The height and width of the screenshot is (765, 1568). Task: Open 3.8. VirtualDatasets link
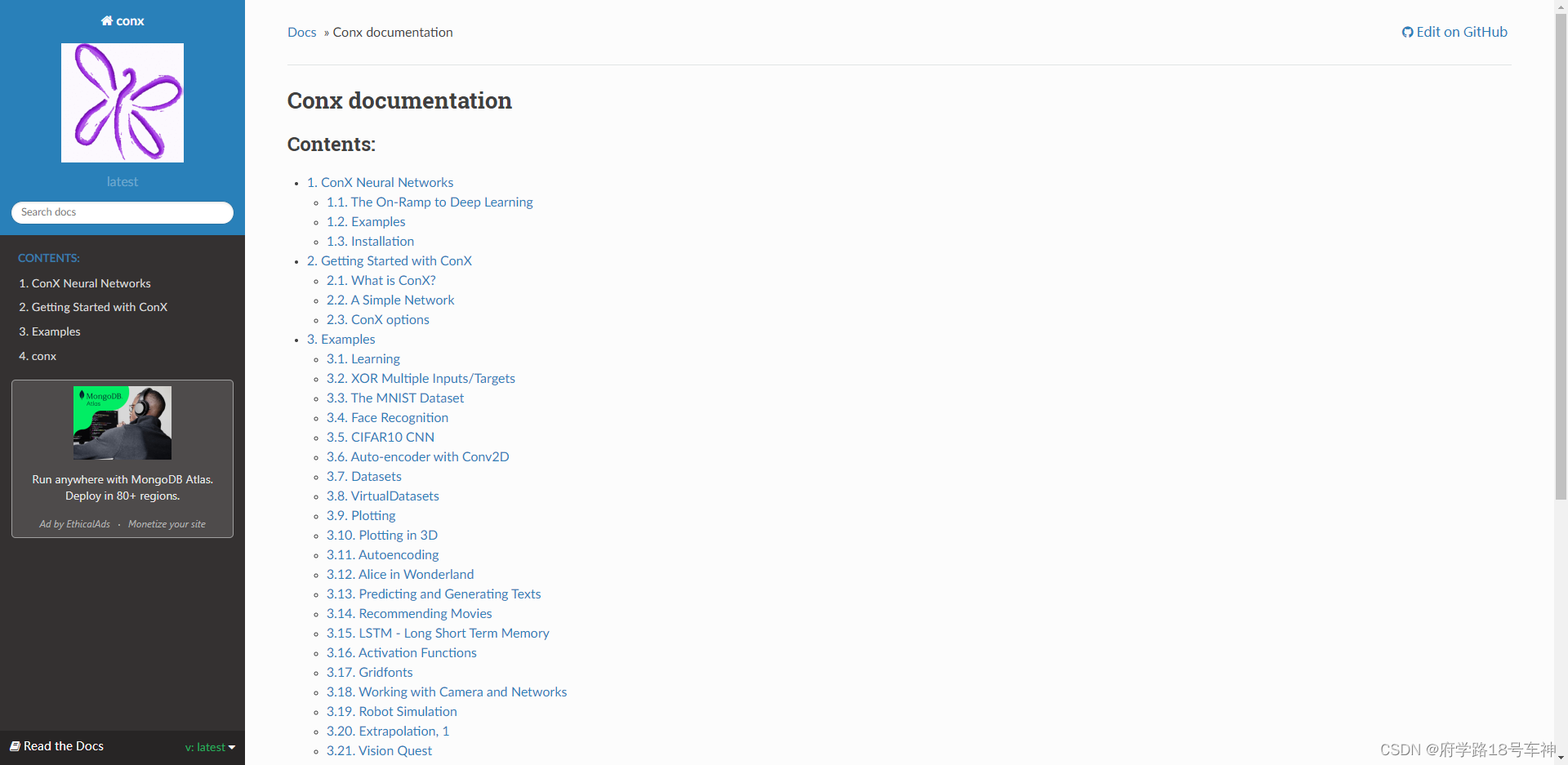tap(383, 496)
